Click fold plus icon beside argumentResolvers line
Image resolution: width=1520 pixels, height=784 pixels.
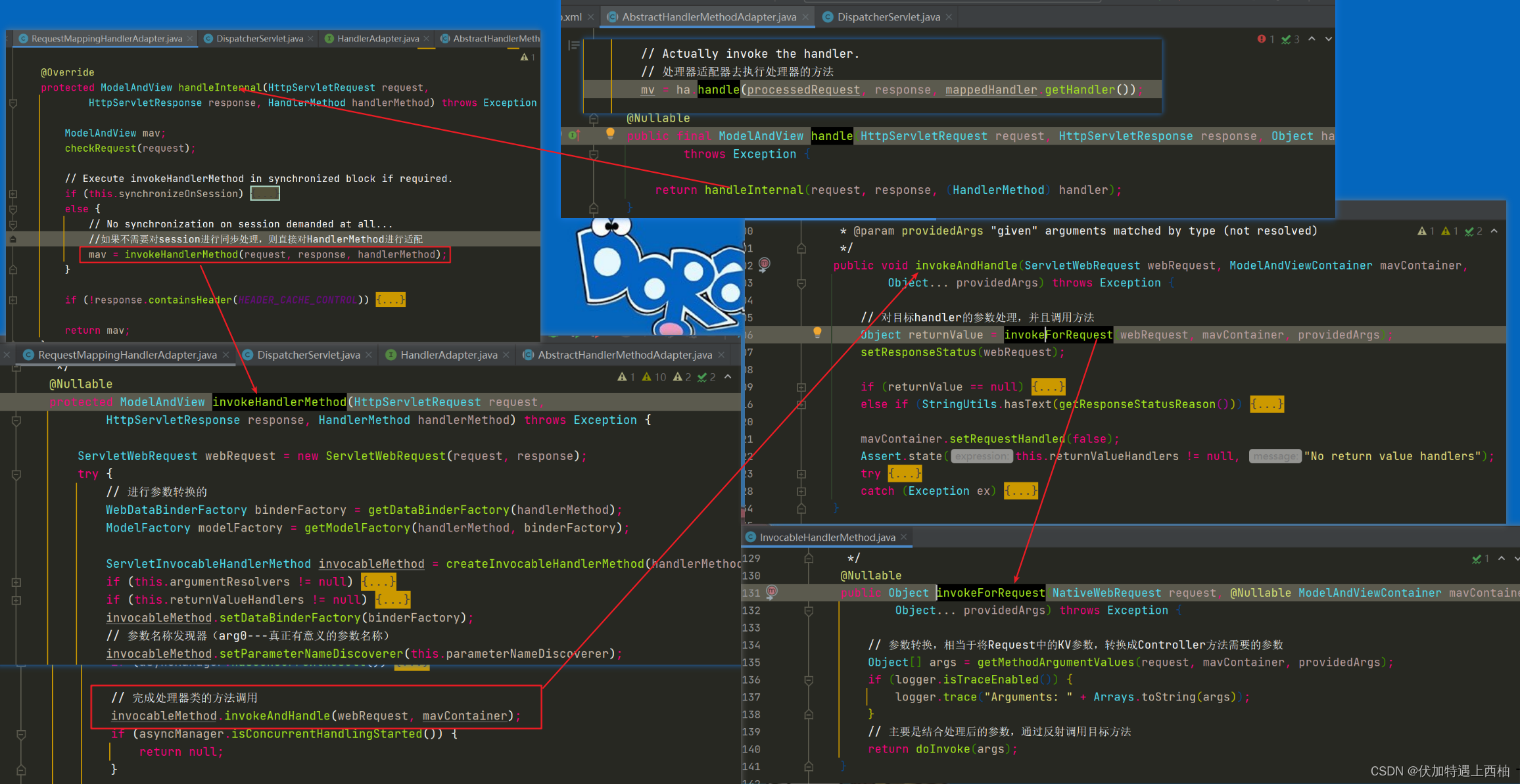(x=16, y=582)
